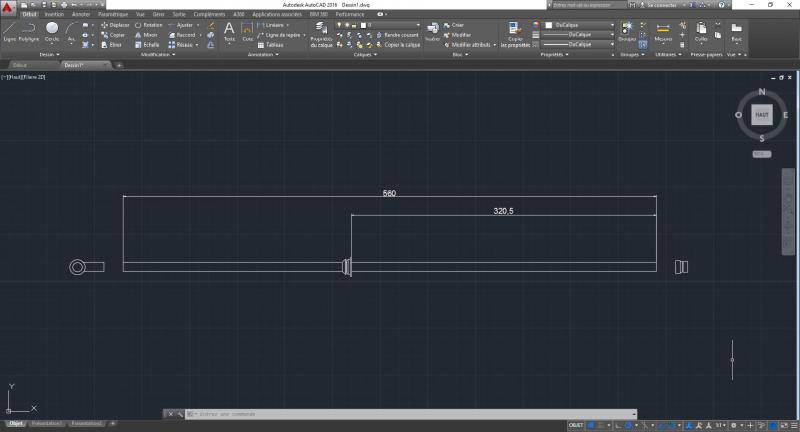Open the AutoCAD application menu logo

coord(8,8)
